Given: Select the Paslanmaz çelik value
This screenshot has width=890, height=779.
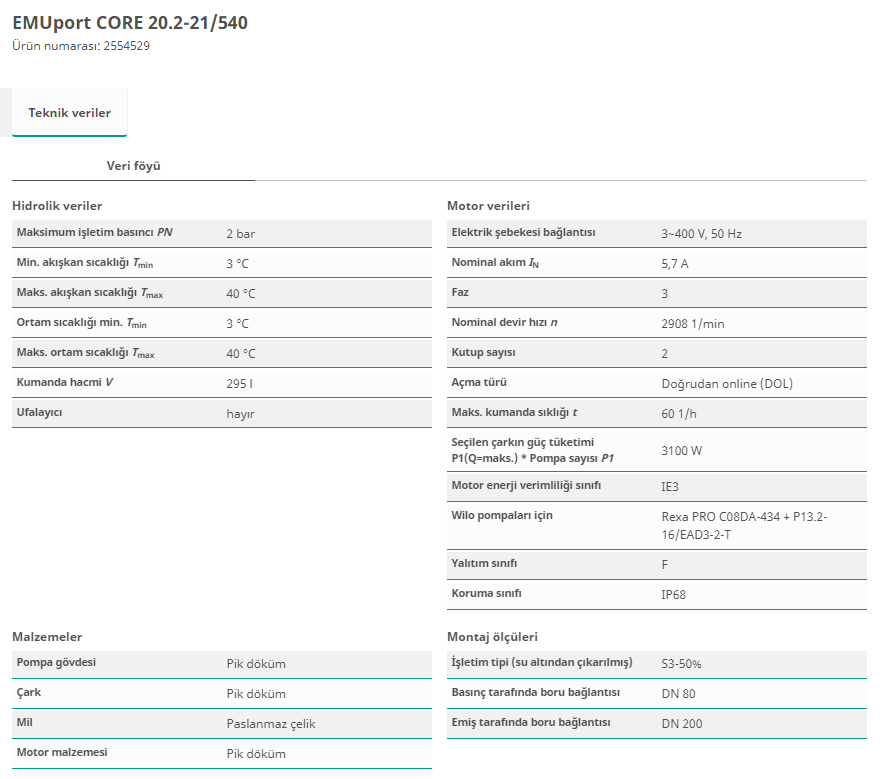Looking at the screenshot, I should pos(271,724).
